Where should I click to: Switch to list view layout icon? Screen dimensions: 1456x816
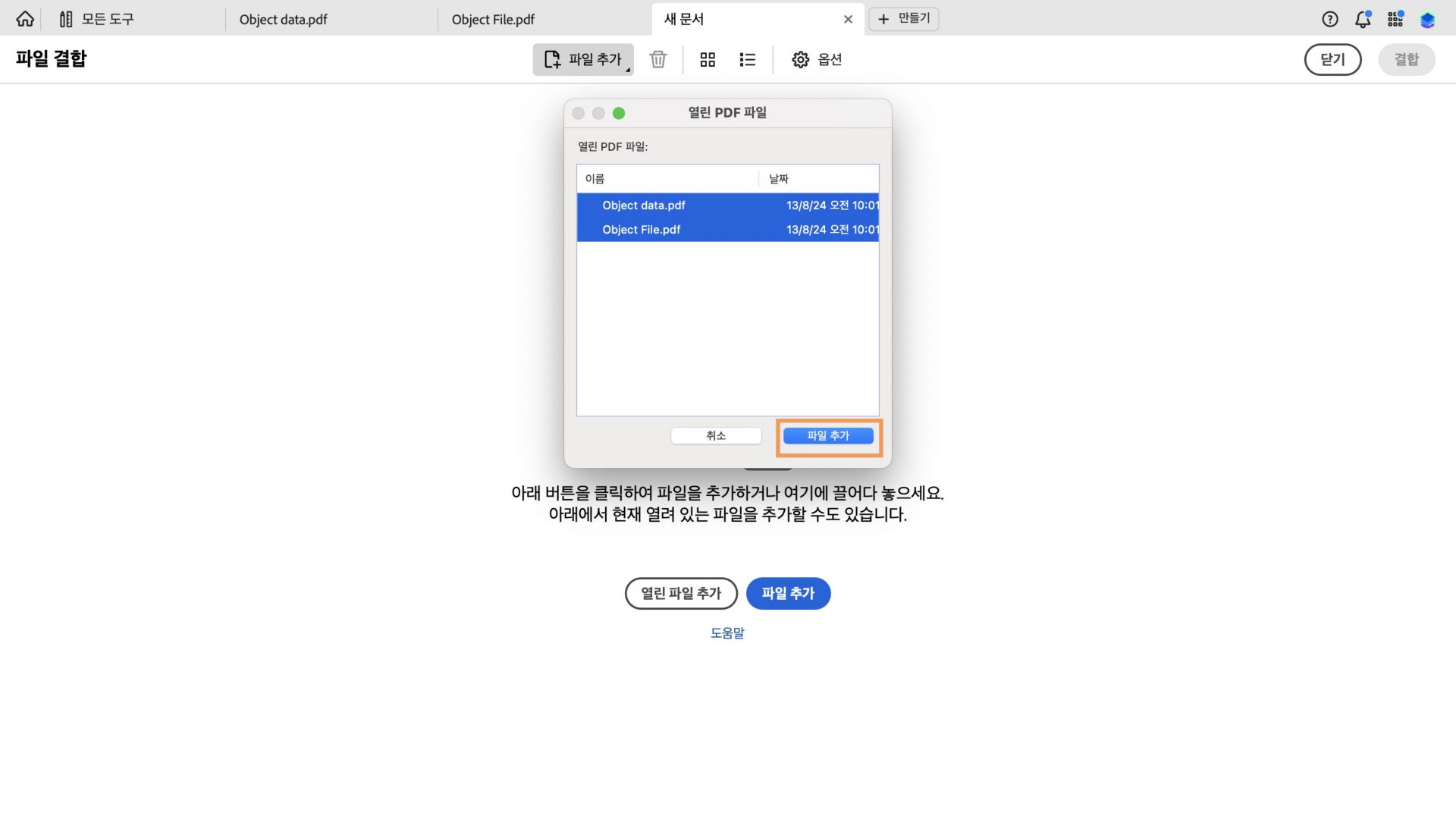point(747,59)
